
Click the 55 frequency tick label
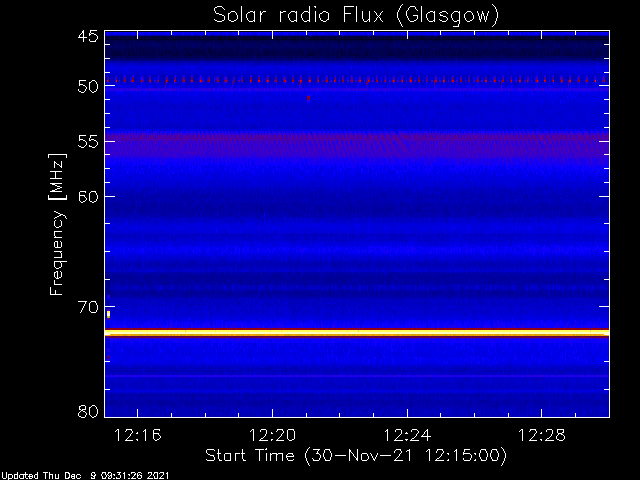point(88,142)
